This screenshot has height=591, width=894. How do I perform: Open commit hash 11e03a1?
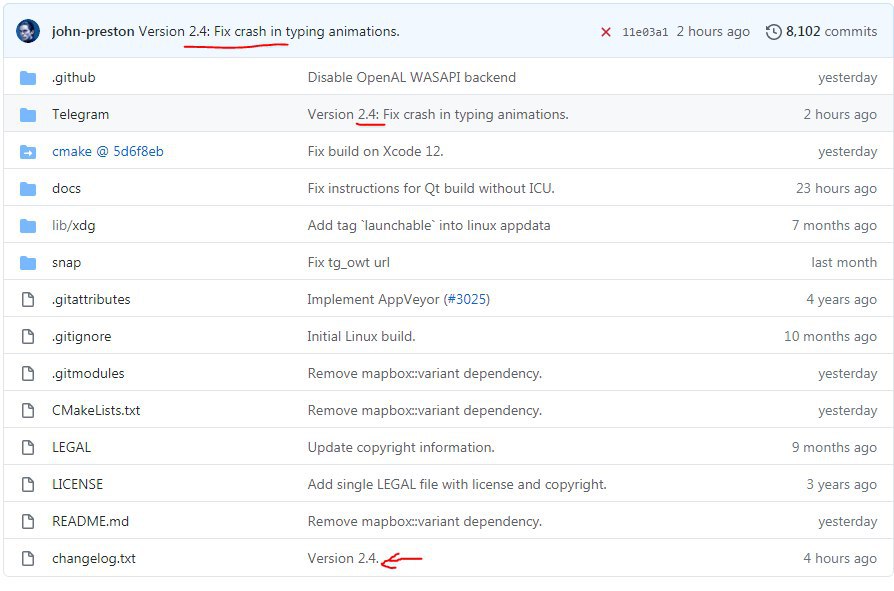(x=645, y=32)
